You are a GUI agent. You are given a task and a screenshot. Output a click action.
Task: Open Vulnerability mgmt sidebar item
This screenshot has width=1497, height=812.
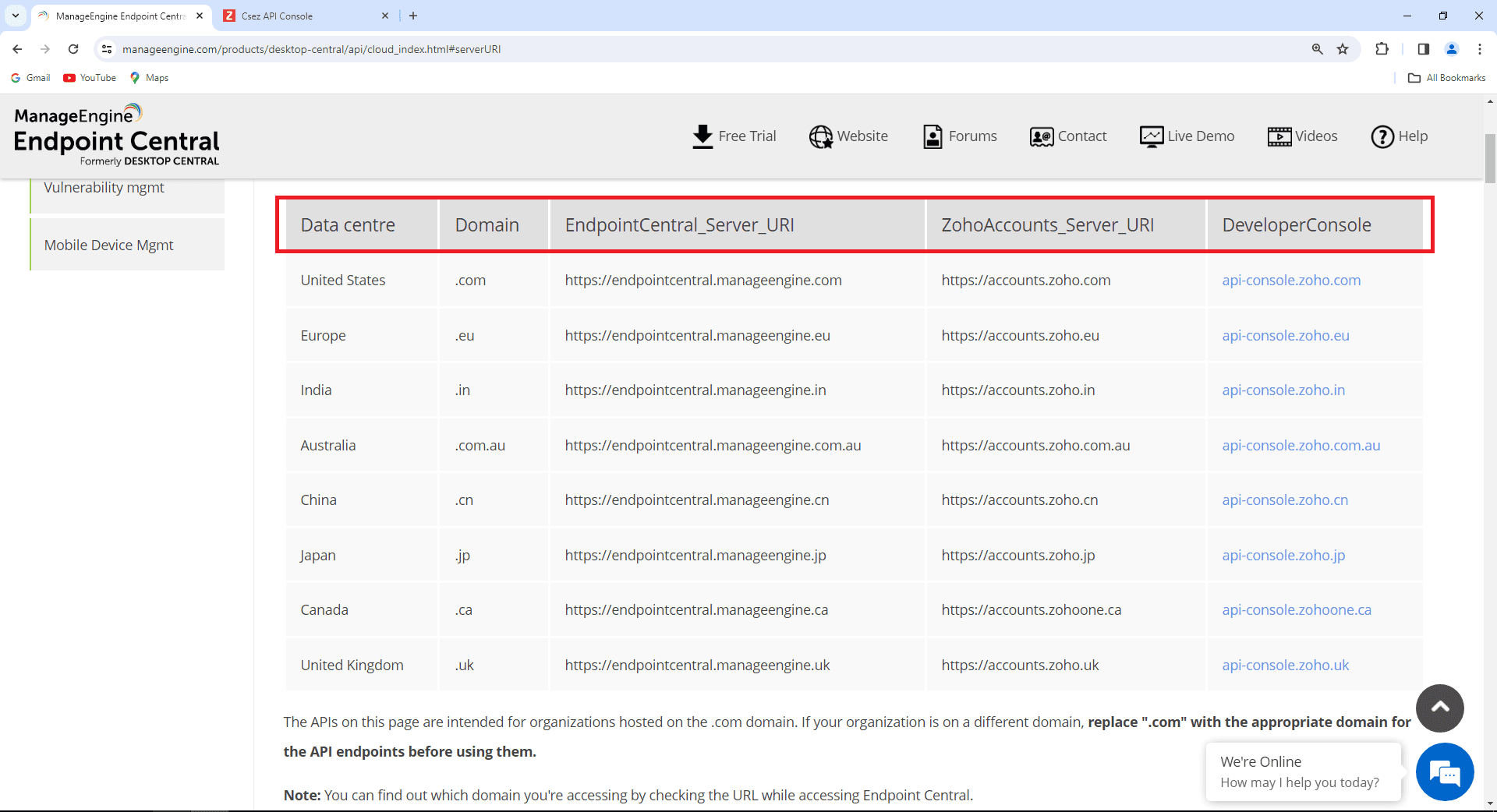[x=127, y=195]
